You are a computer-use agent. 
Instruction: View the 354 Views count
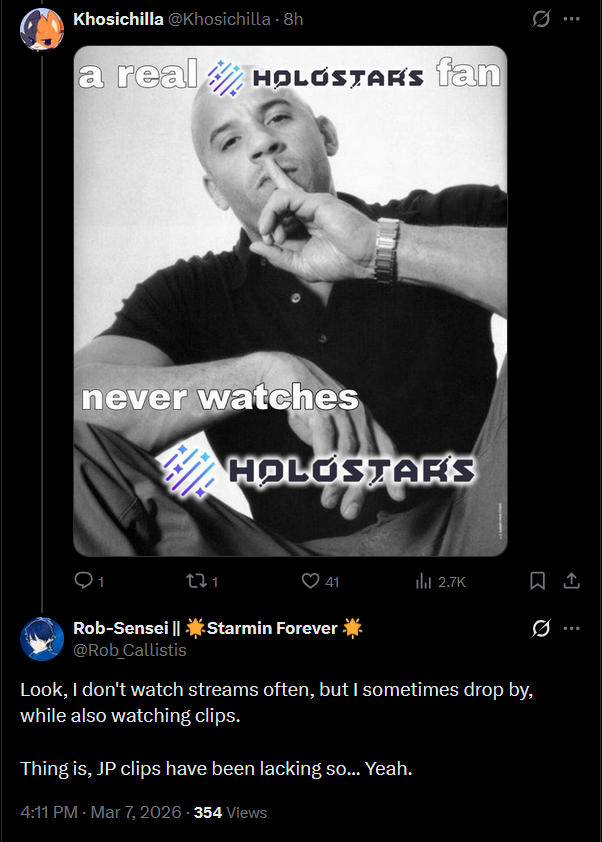click(230, 812)
